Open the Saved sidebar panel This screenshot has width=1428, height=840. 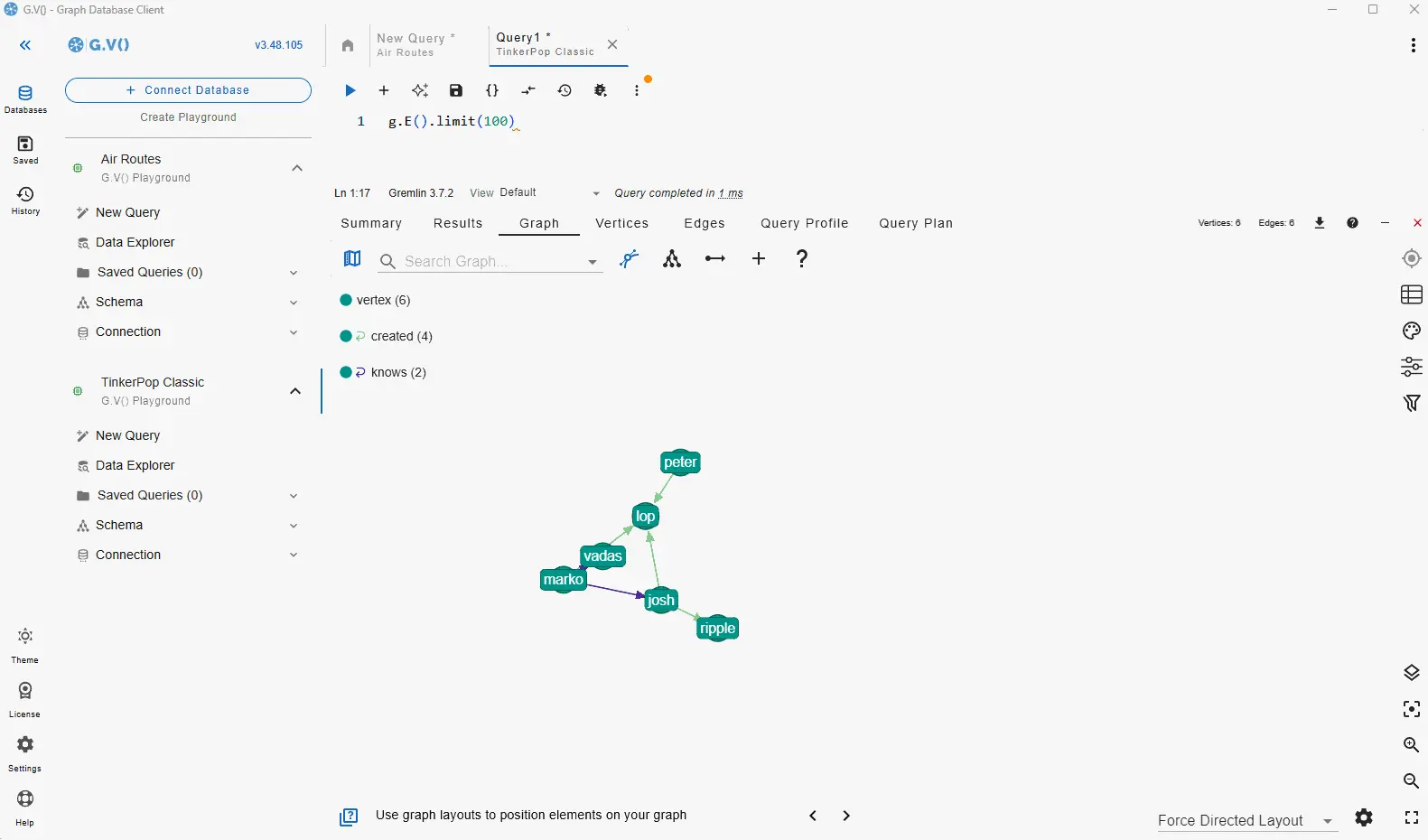point(25,150)
